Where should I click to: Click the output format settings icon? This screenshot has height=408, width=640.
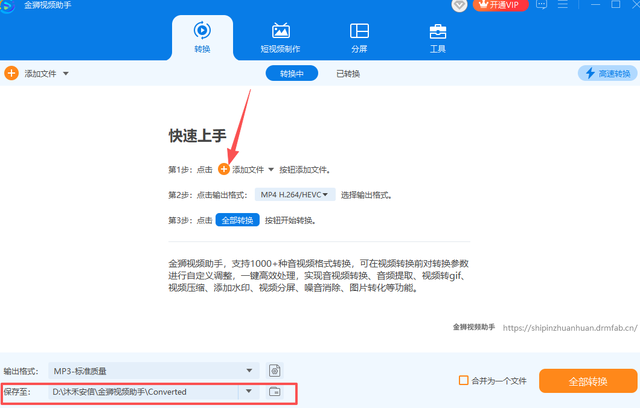275,370
